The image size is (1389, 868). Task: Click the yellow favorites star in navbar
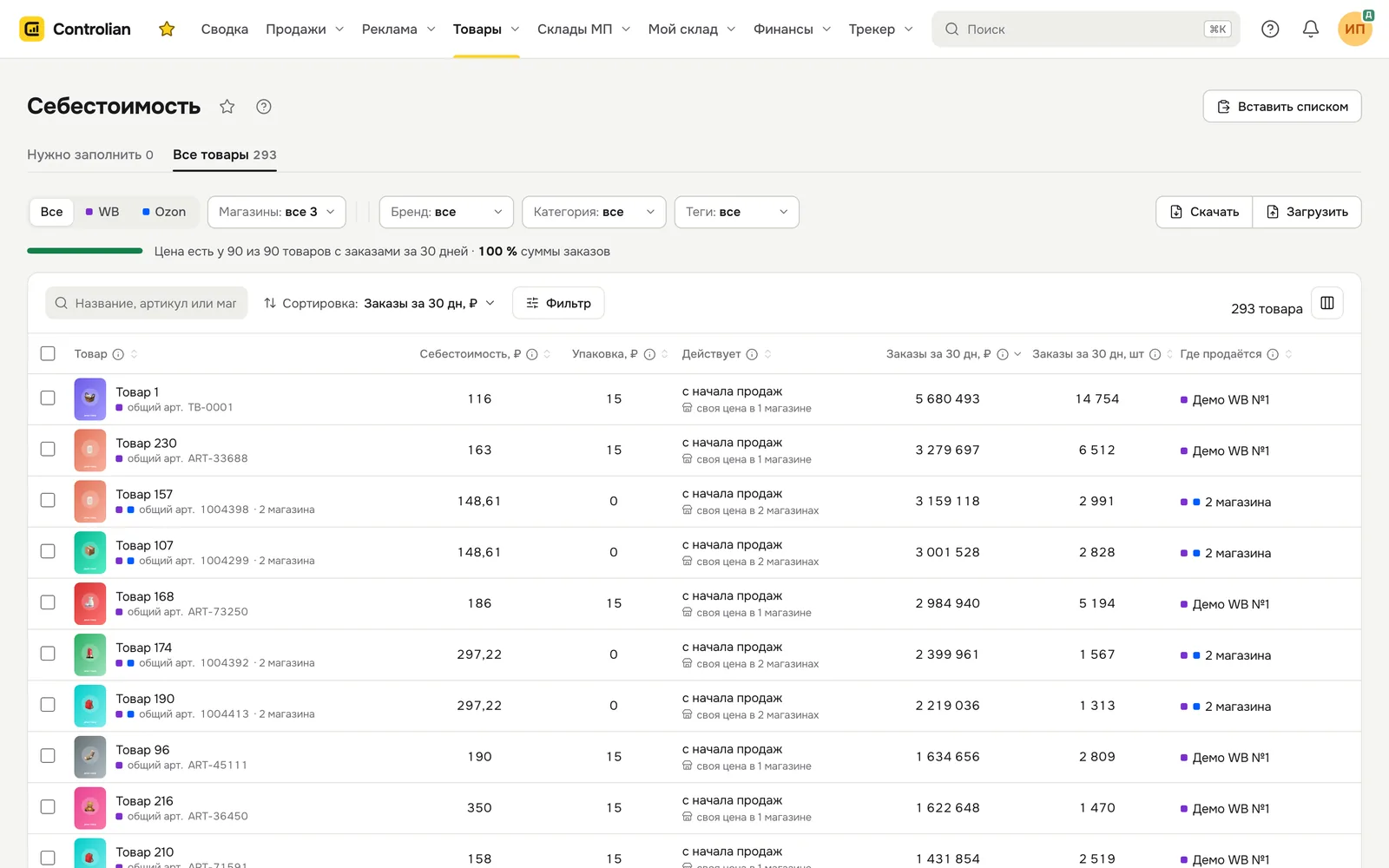(x=167, y=29)
